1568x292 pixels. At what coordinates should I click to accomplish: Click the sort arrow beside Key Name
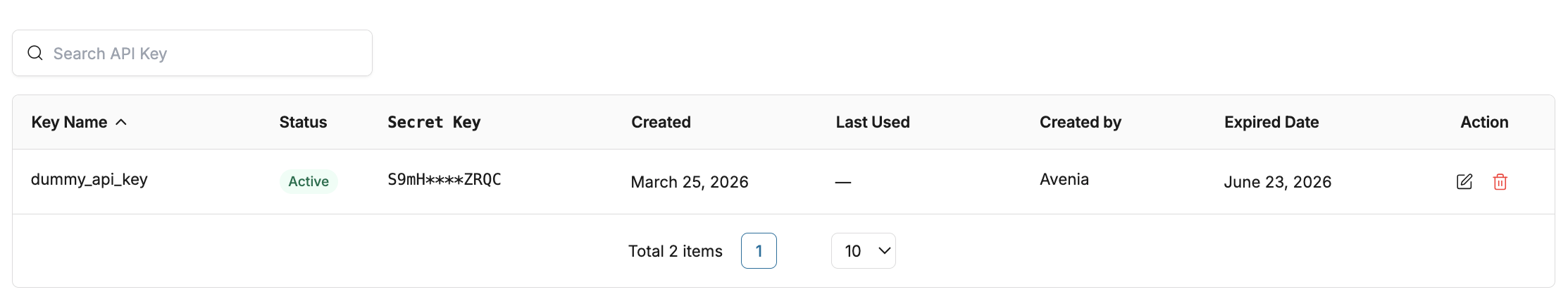click(x=121, y=122)
